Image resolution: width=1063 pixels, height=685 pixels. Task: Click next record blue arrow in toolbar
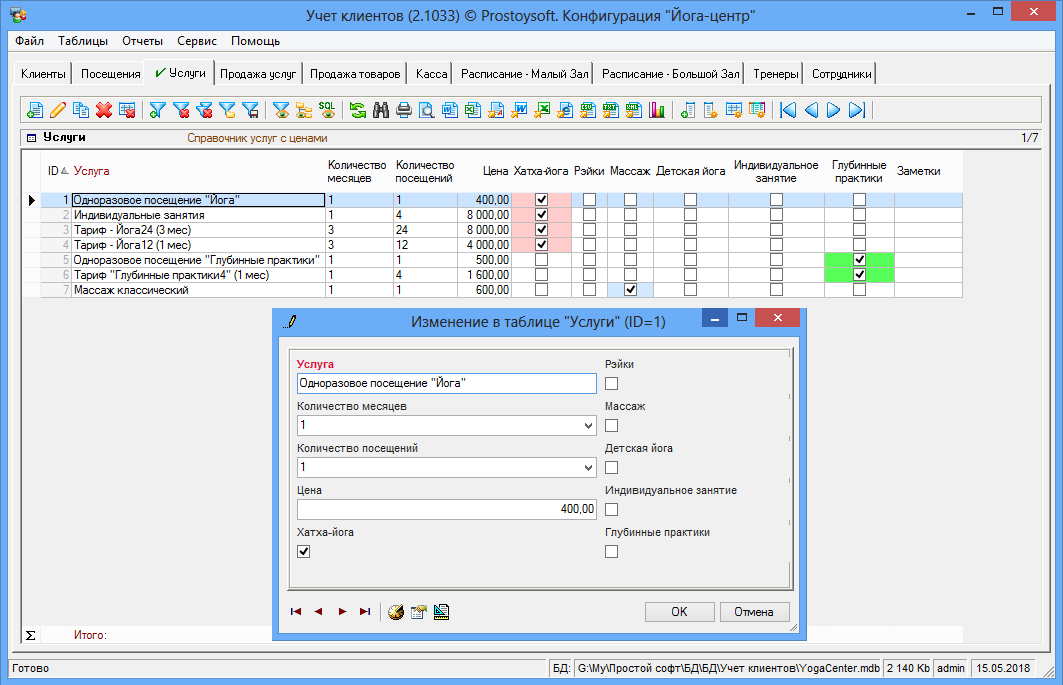click(834, 110)
